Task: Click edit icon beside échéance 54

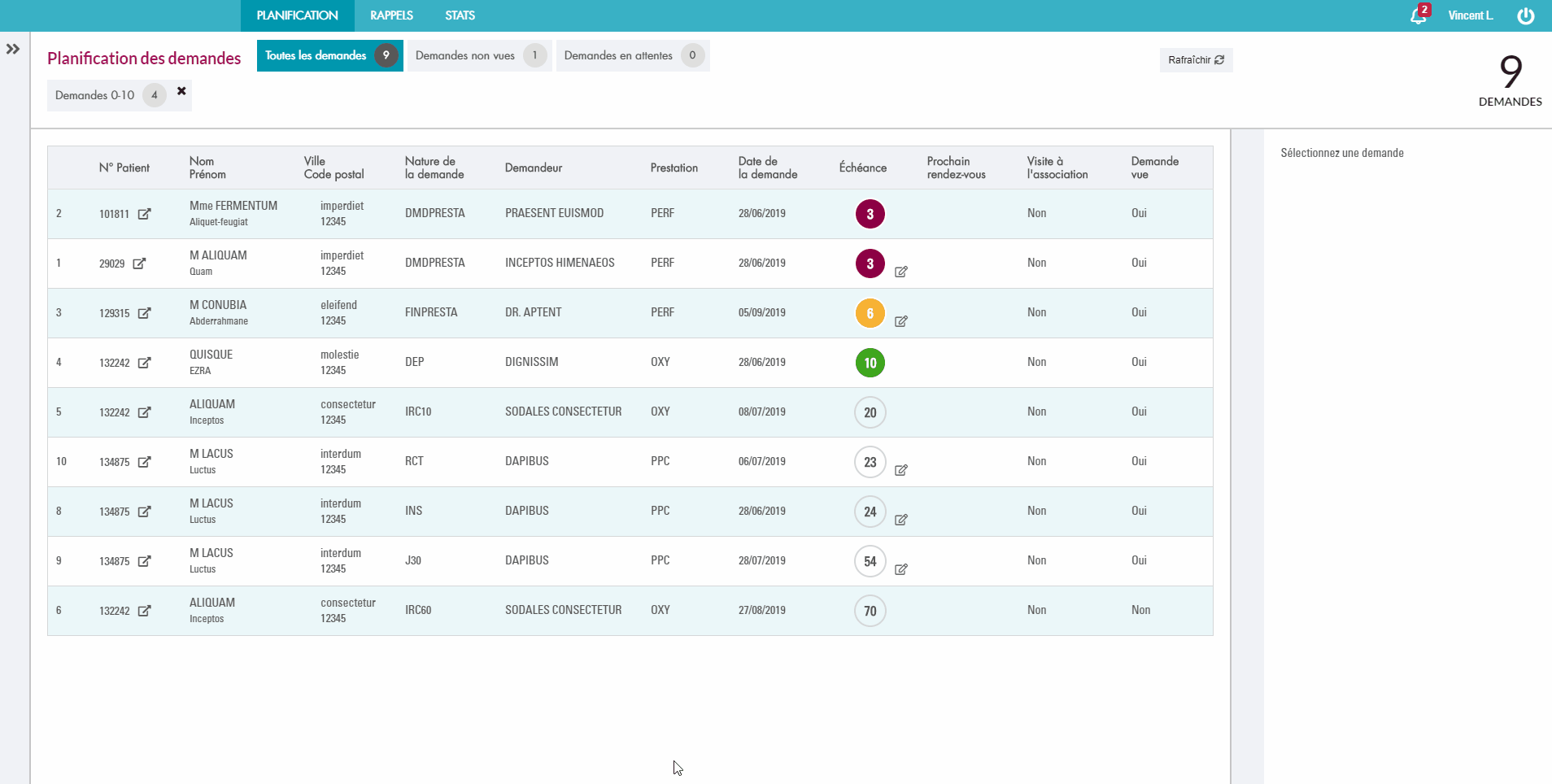Action: pos(901,569)
